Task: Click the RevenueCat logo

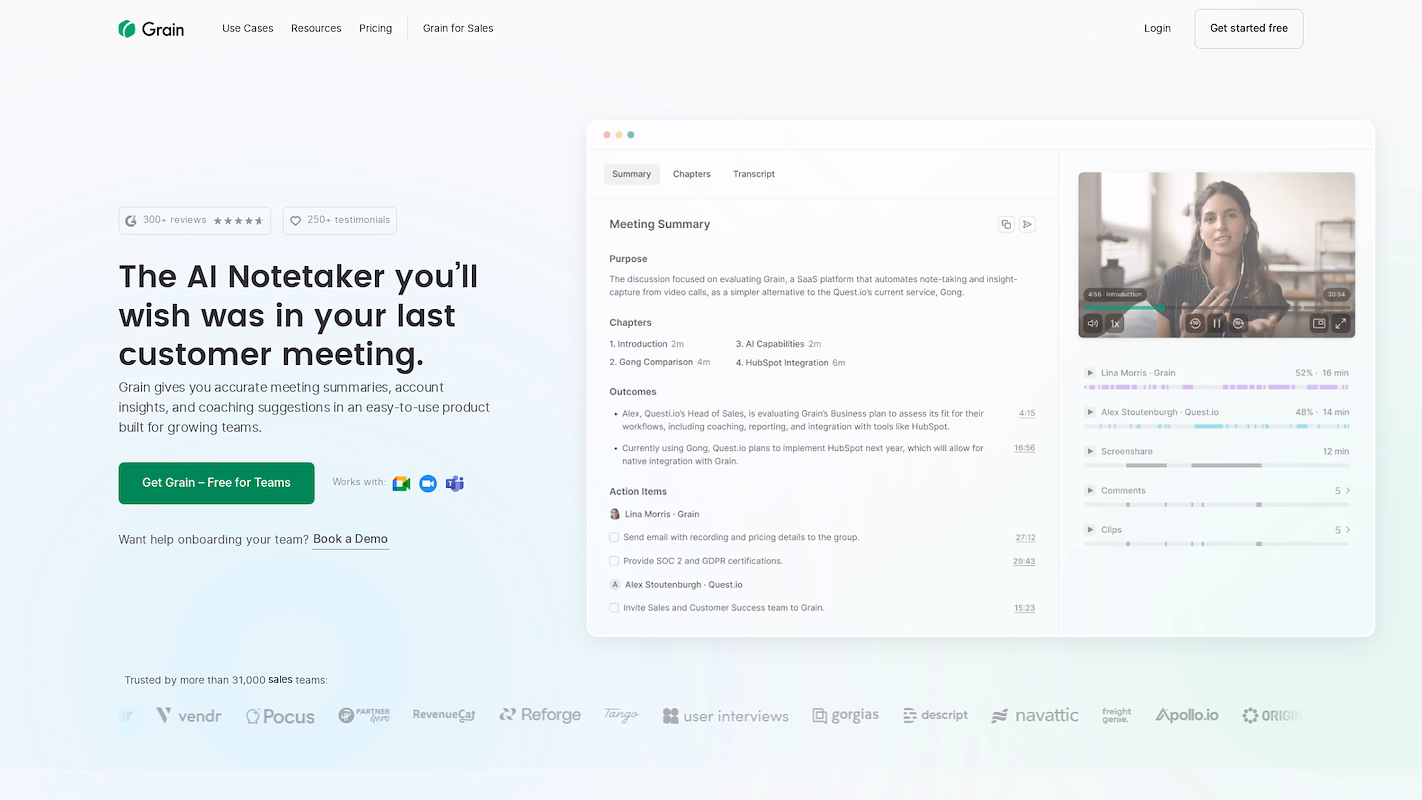Action: (444, 715)
